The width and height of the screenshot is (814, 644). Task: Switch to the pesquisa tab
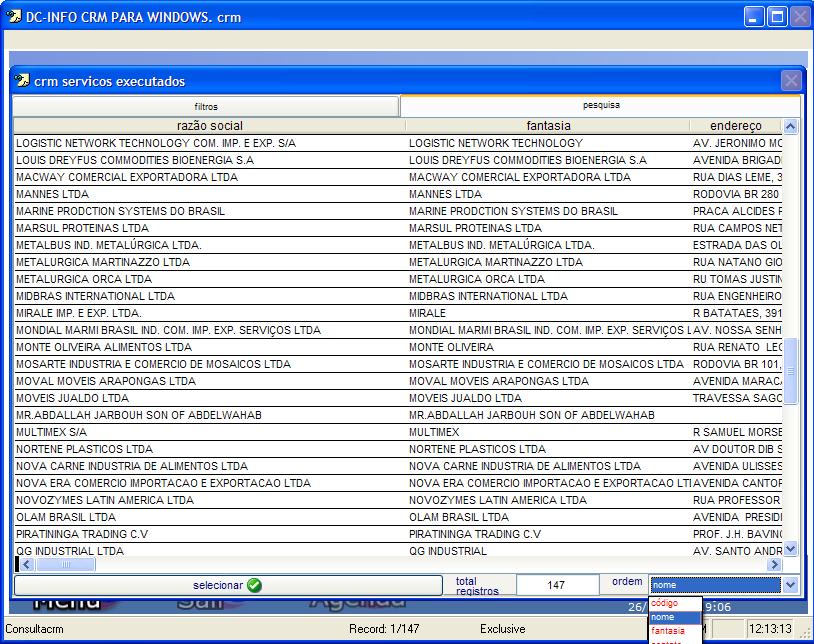[x=600, y=105]
